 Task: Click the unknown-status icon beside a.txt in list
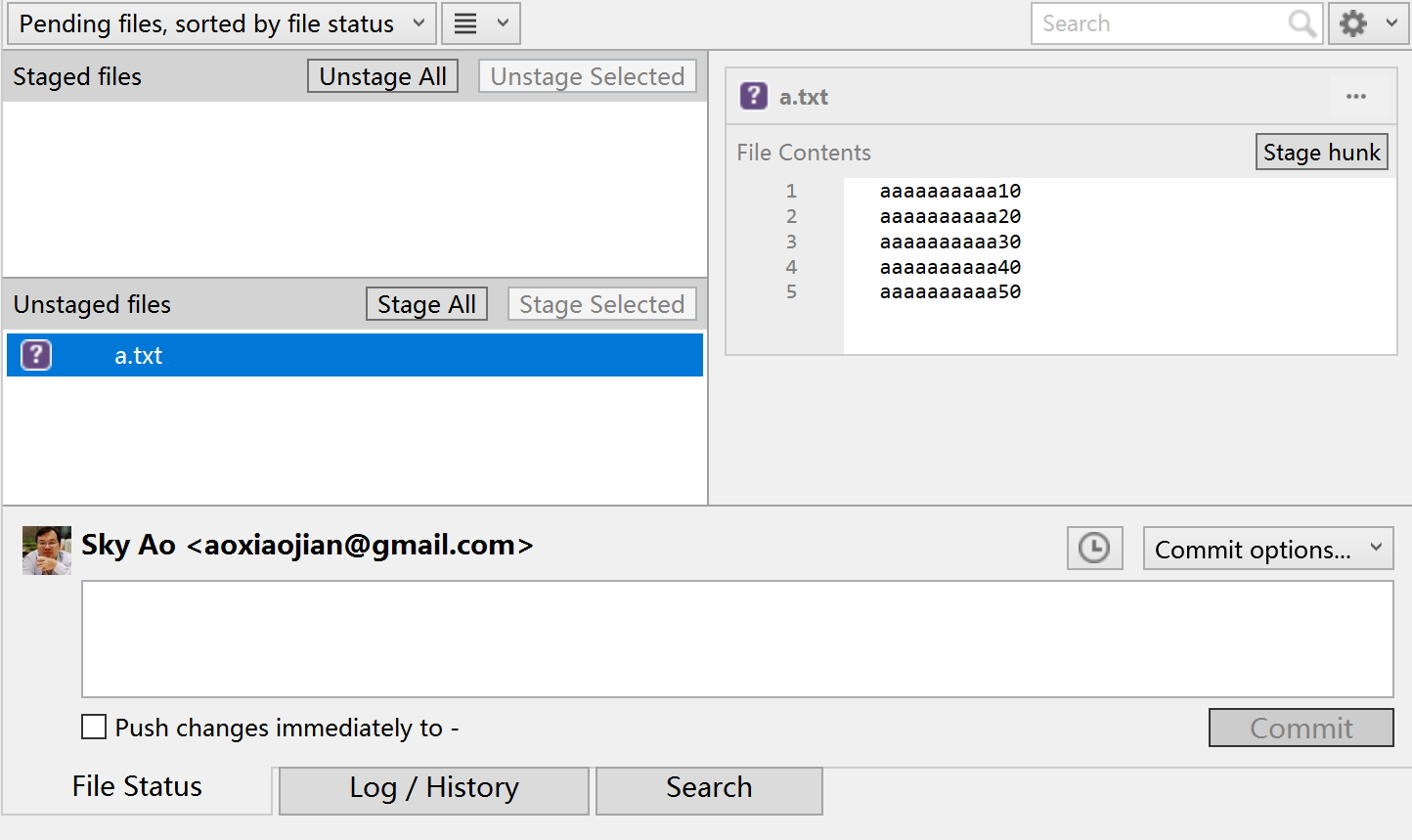[36, 355]
